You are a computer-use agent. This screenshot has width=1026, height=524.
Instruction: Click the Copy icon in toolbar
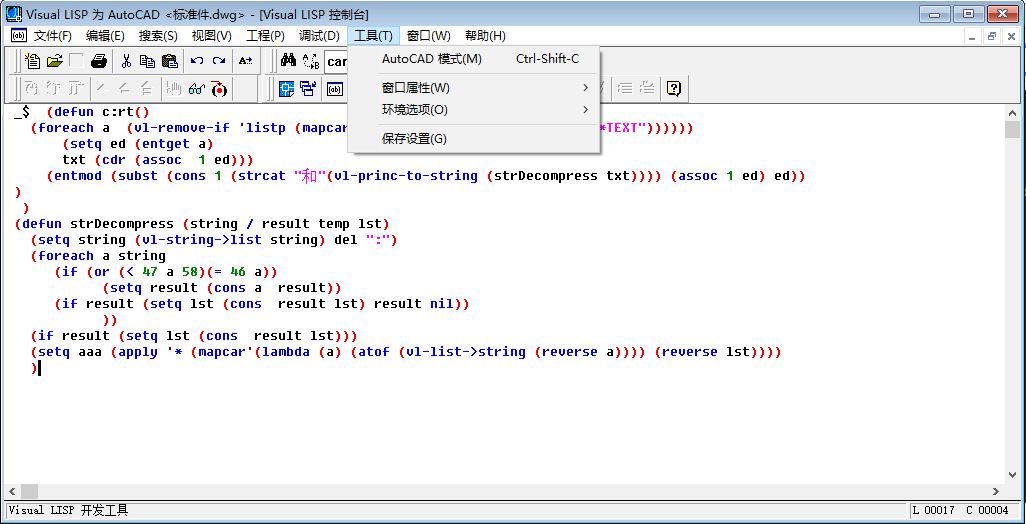pyautogui.click(x=148, y=61)
